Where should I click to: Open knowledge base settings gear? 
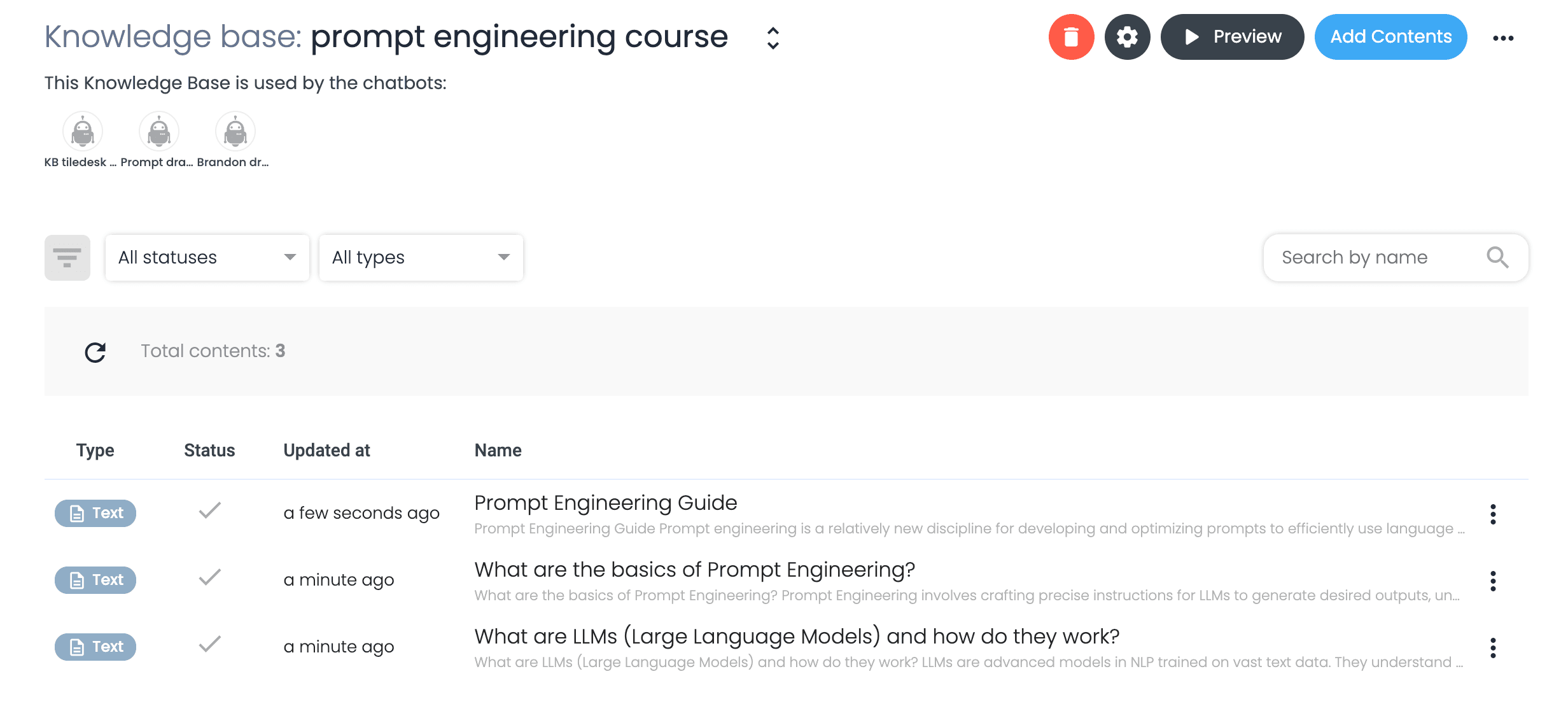pos(1127,37)
